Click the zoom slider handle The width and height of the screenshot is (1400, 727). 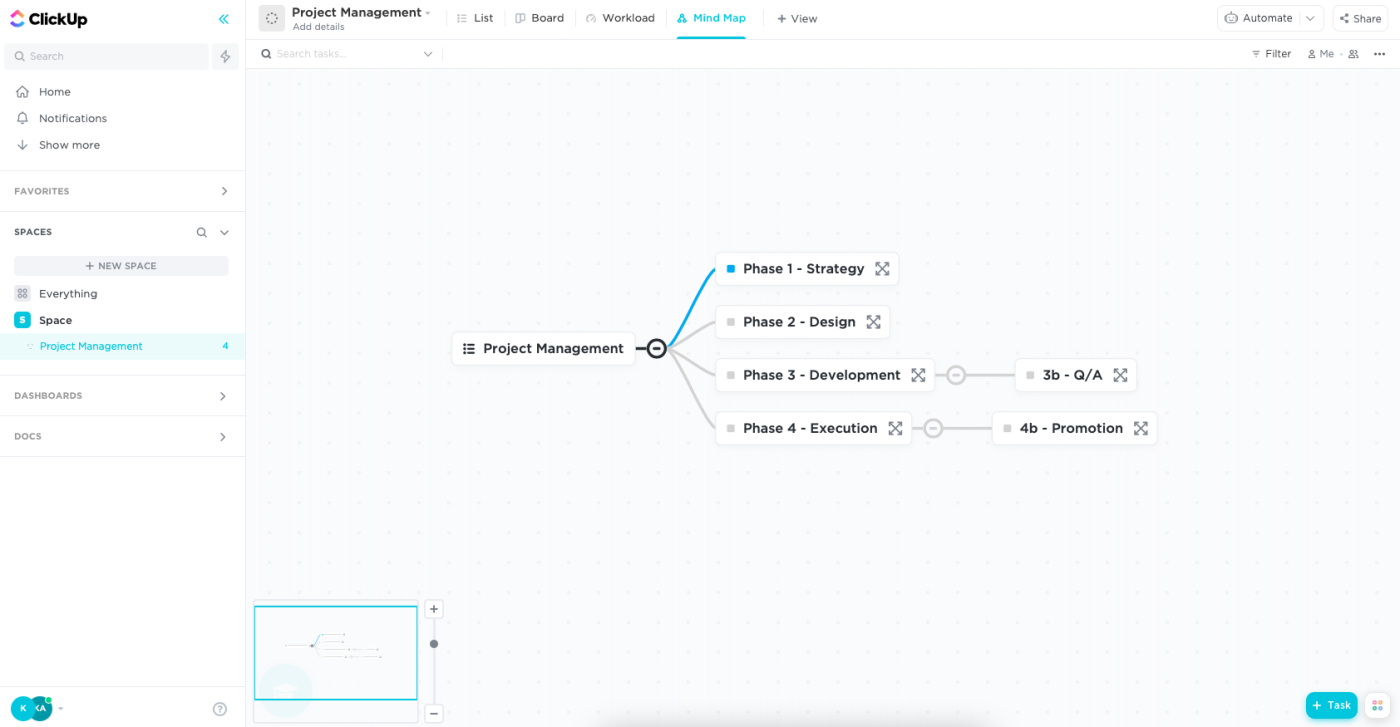[434, 644]
